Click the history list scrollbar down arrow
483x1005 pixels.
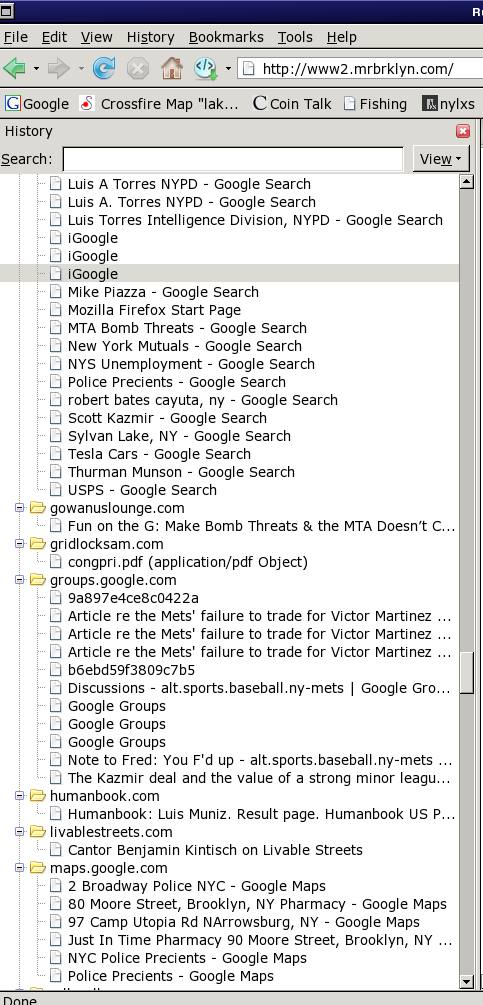(x=466, y=981)
